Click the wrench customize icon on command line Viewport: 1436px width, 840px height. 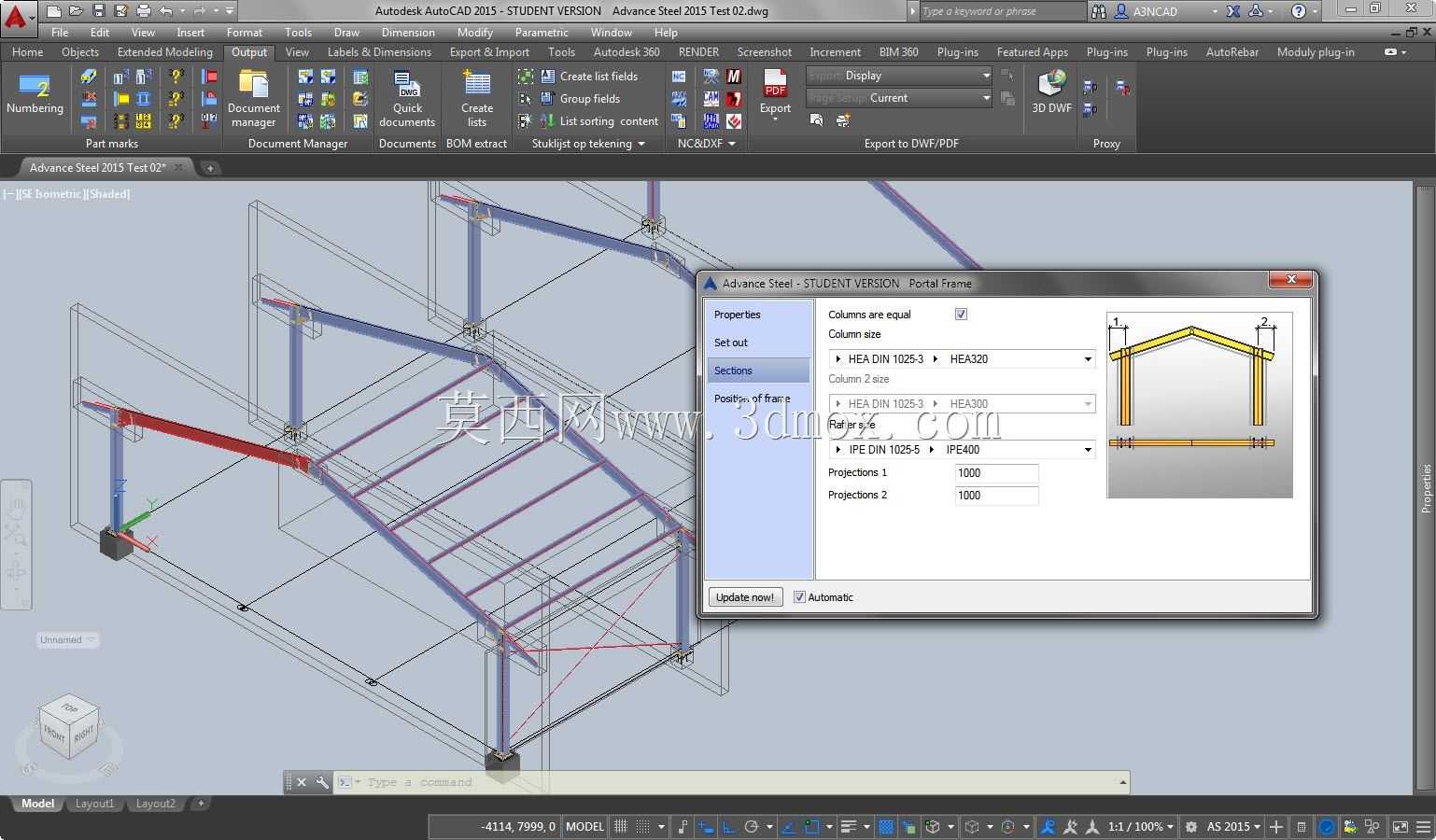322,782
